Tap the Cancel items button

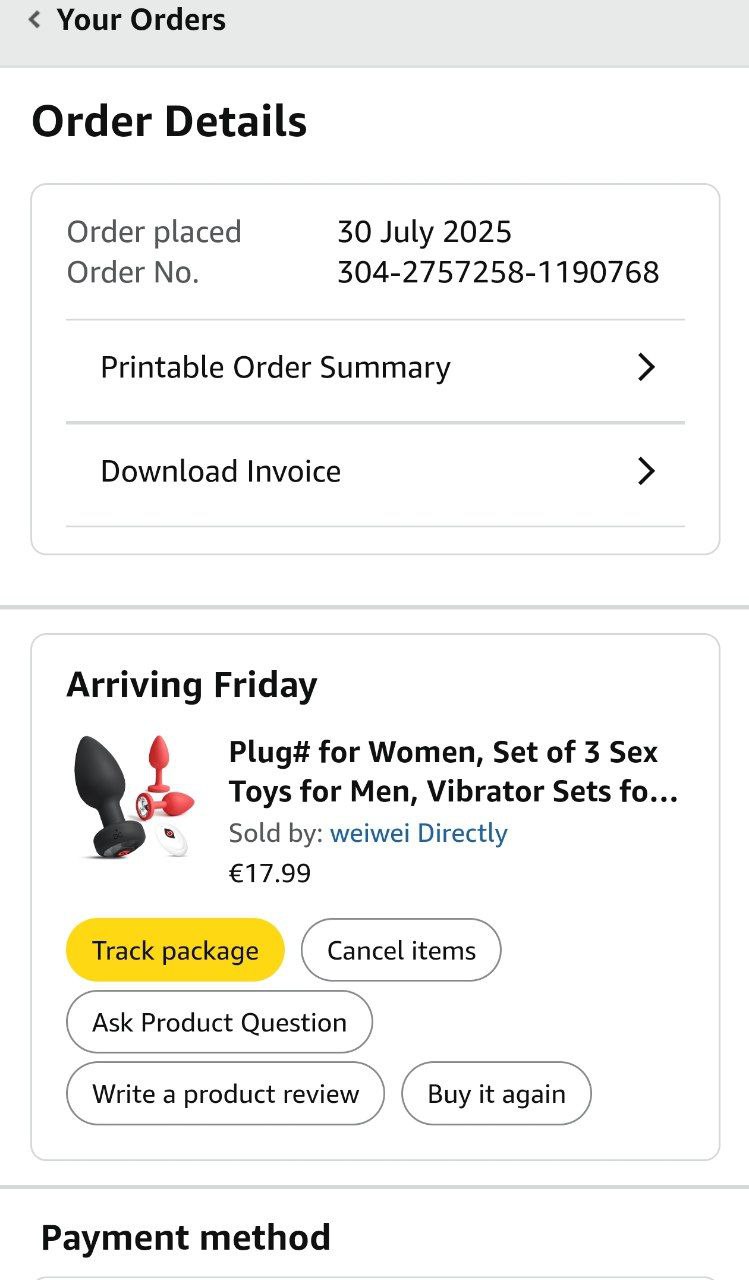(x=401, y=950)
